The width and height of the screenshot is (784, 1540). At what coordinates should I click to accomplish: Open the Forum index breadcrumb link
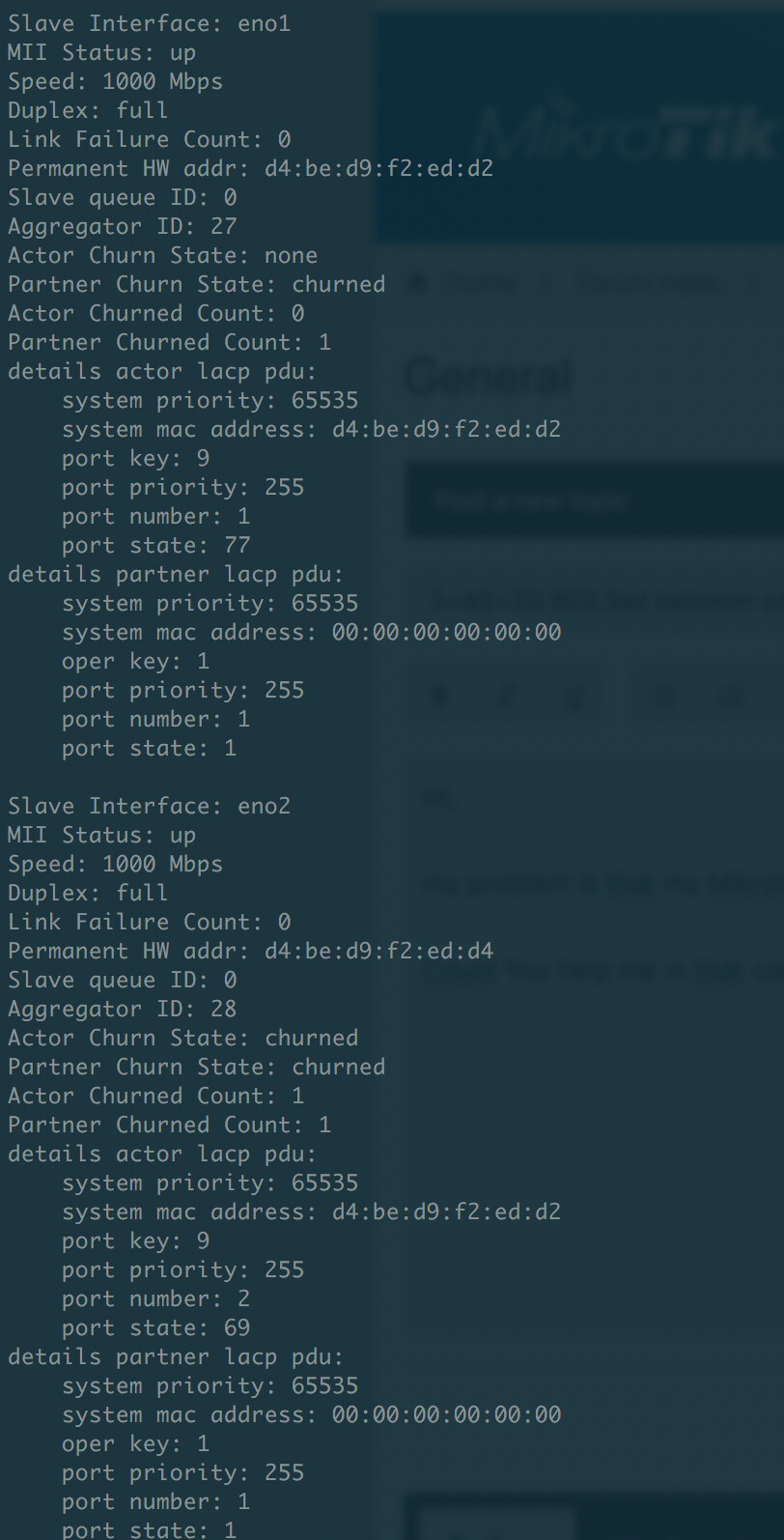click(649, 283)
